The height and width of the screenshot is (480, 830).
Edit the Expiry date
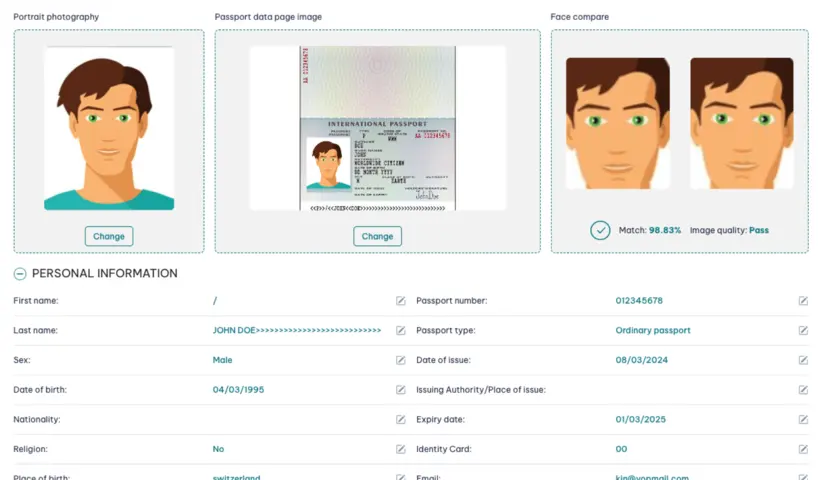click(803, 419)
